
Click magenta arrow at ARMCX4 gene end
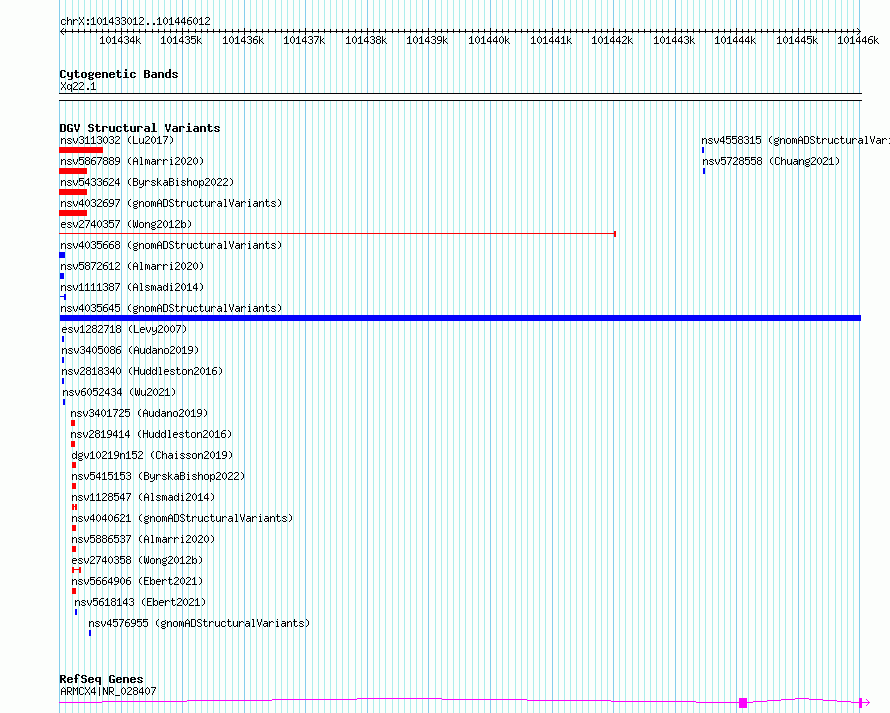[864, 703]
